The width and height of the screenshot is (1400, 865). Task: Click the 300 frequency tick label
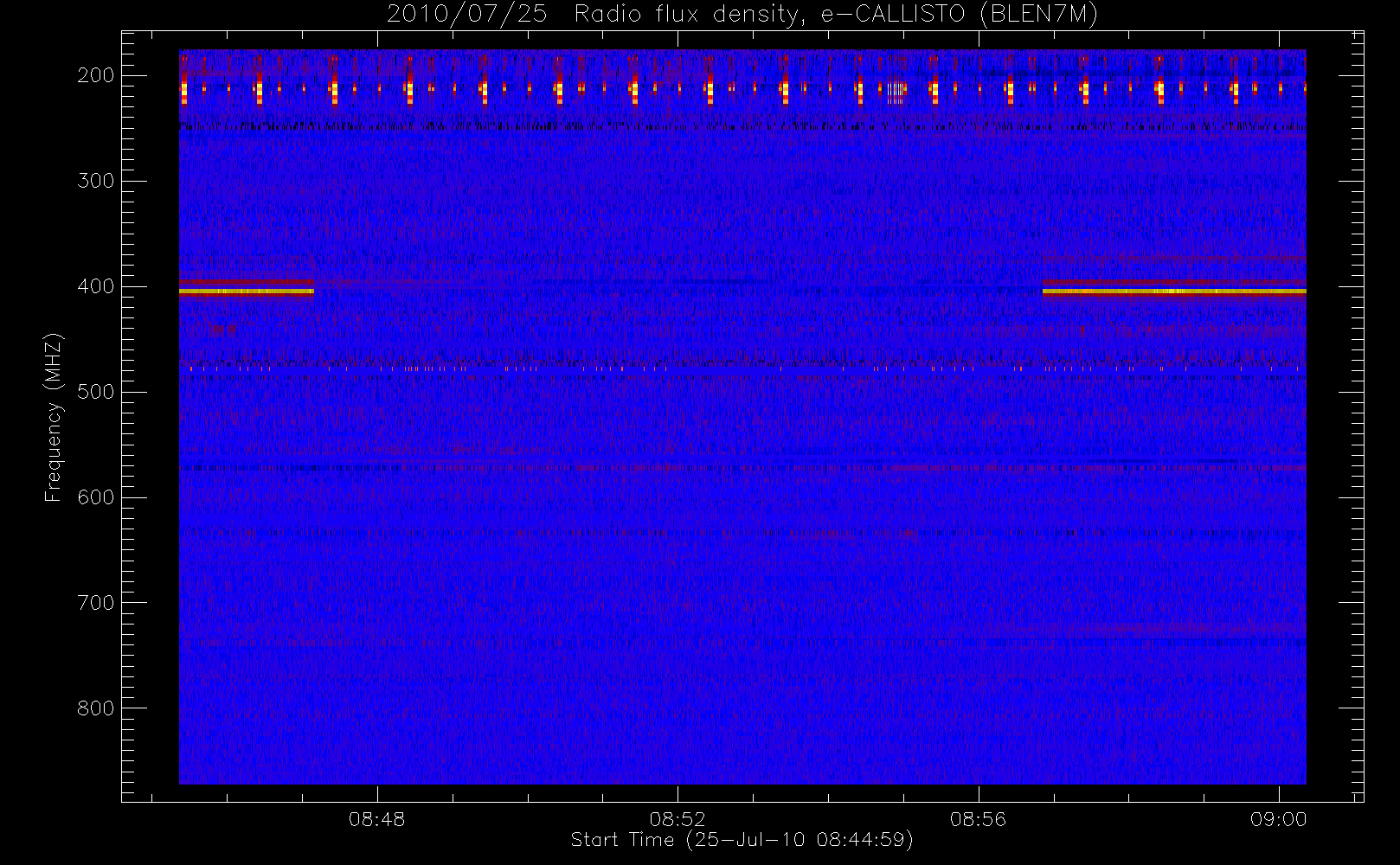pos(96,181)
